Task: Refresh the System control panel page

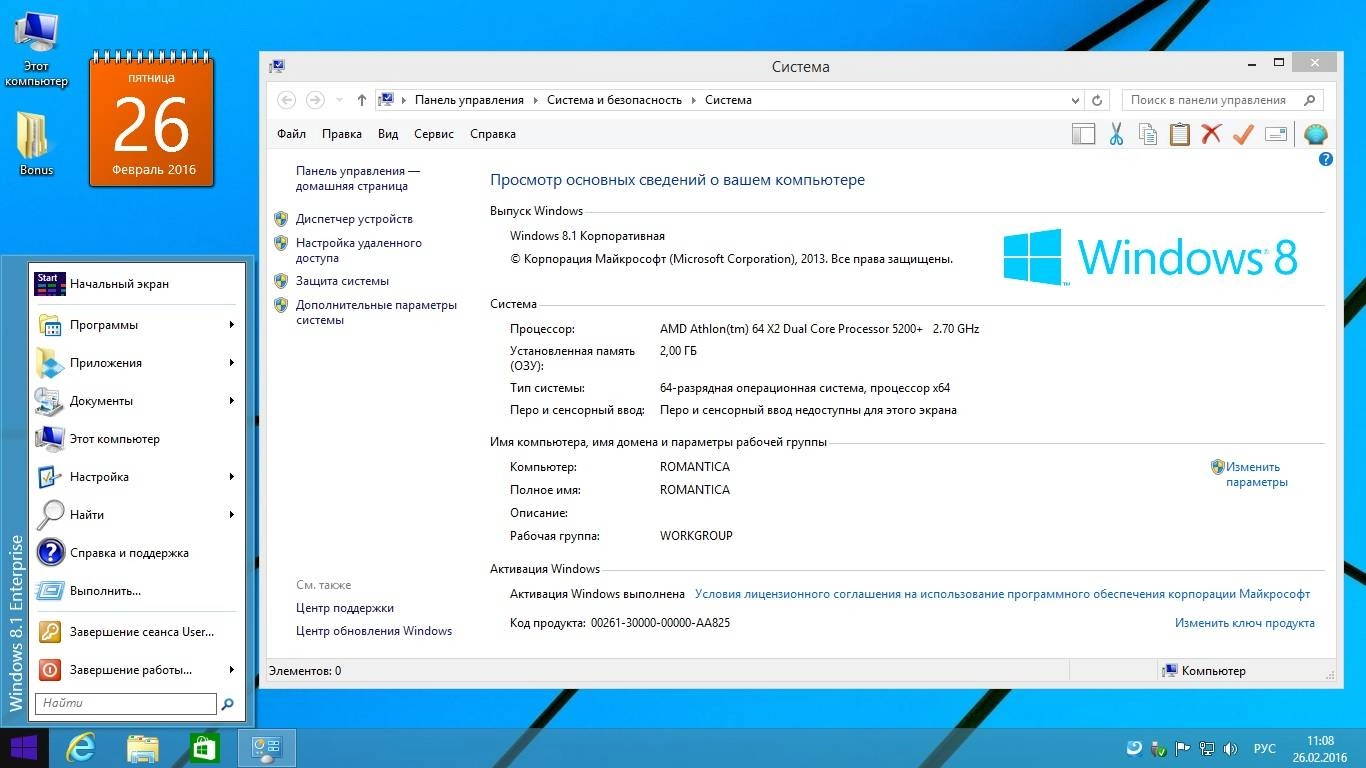Action: point(1097,100)
